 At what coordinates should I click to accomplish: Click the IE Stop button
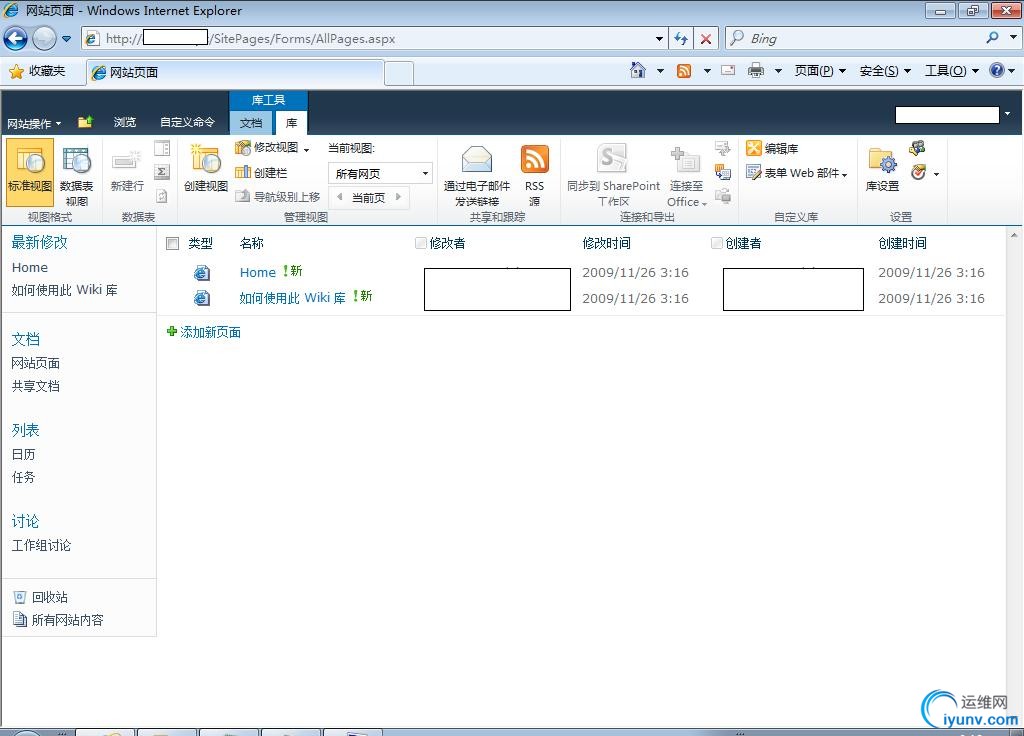point(706,39)
